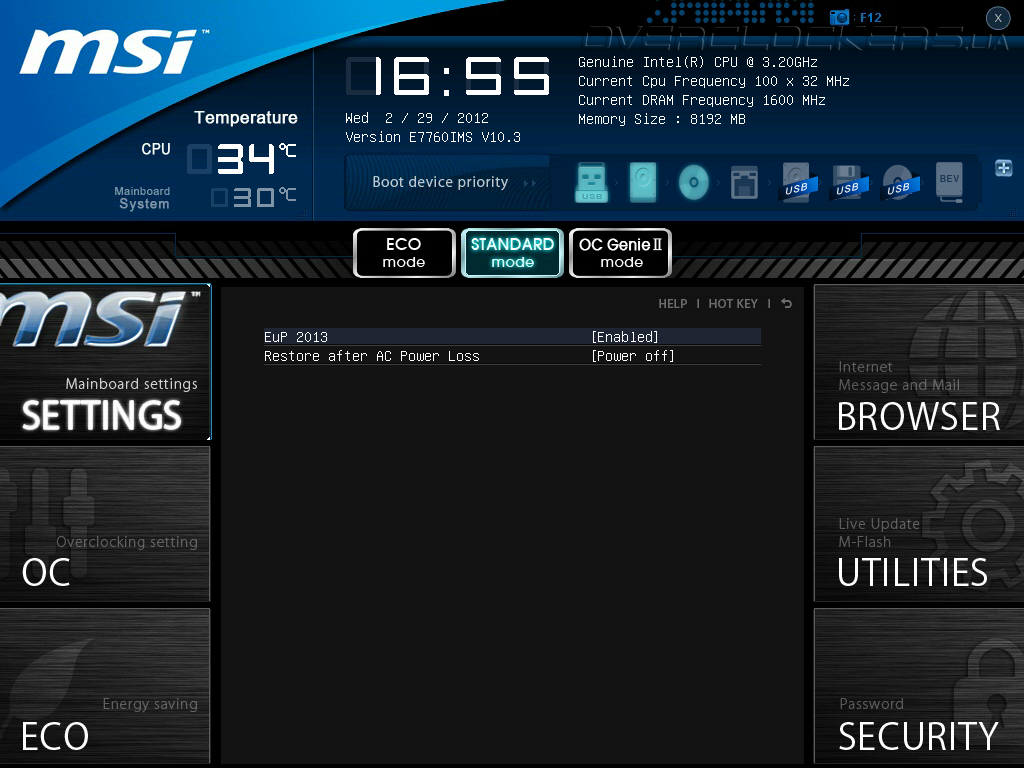The height and width of the screenshot is (768, 1024).
Task: Open the SETTINGS mainboard settings panel
Action: (x=105, y=362)
